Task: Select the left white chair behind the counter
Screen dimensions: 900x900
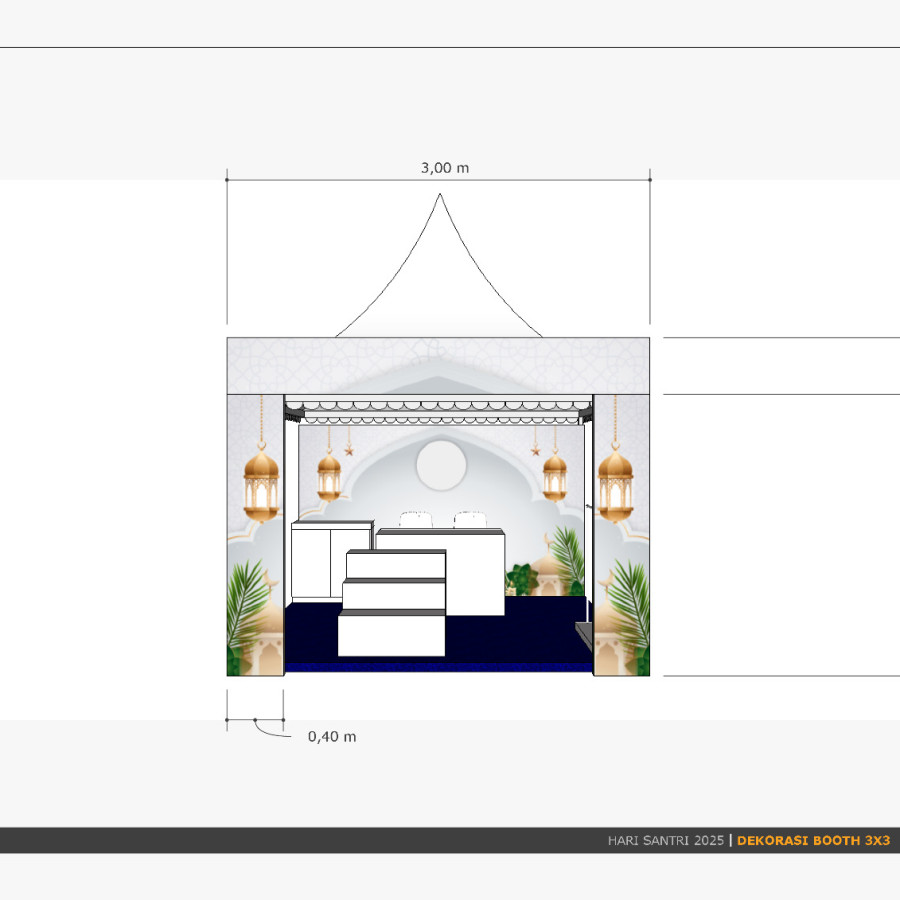Action: tap(415, 519)
